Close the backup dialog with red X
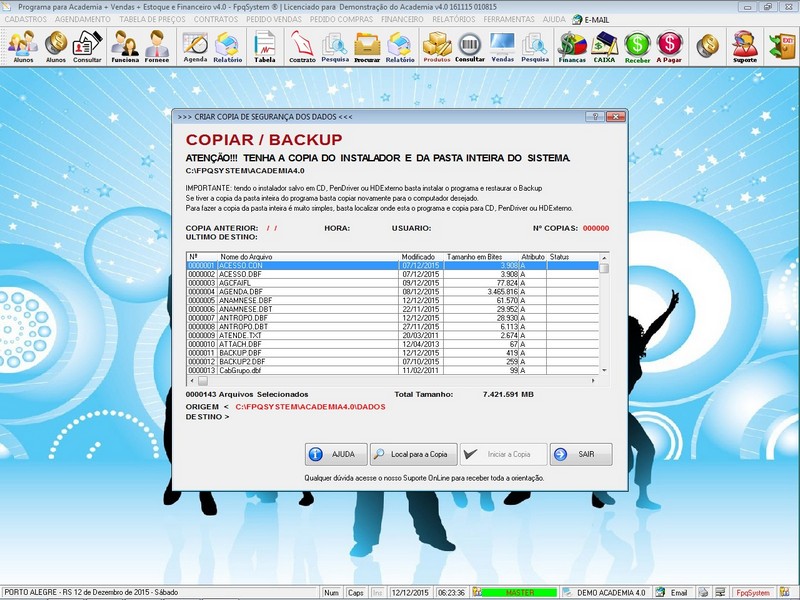This screenshot has width=800, height=600. (616, 116)
